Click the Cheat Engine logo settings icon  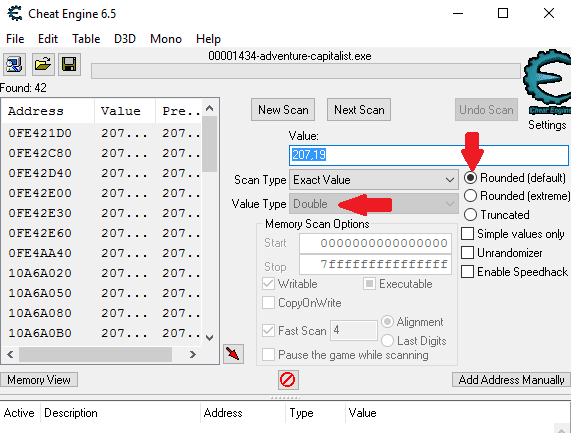(547, 82)
